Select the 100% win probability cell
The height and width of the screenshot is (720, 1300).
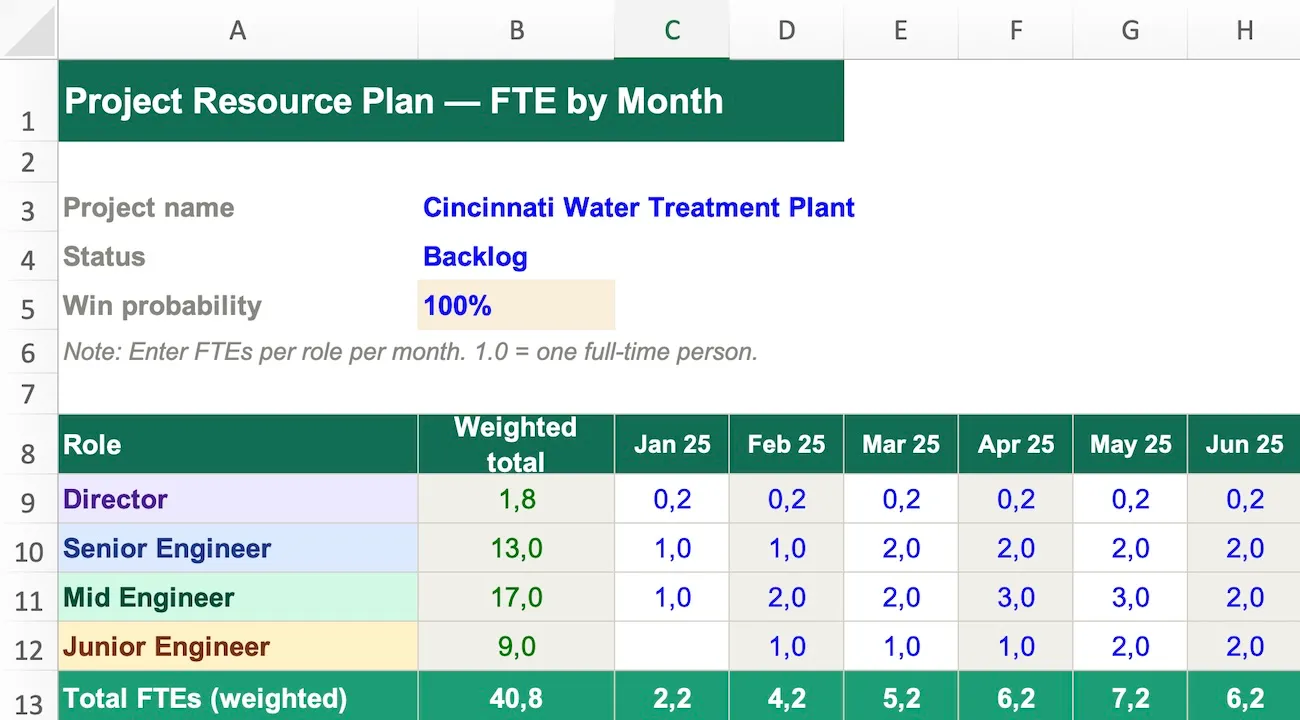pyautogui.click(x=516, y=306)
